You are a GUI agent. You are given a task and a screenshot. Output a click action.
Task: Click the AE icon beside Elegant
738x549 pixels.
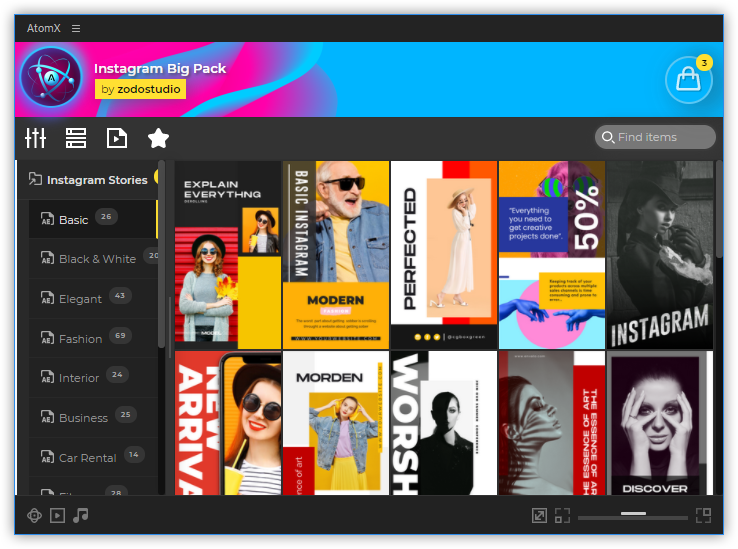47,299
